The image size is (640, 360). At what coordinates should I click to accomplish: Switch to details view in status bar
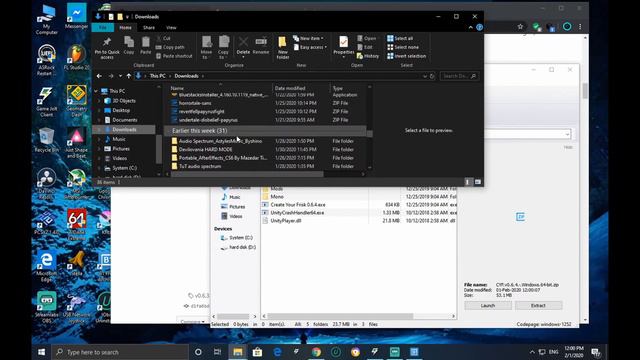(x=468, y=182)
